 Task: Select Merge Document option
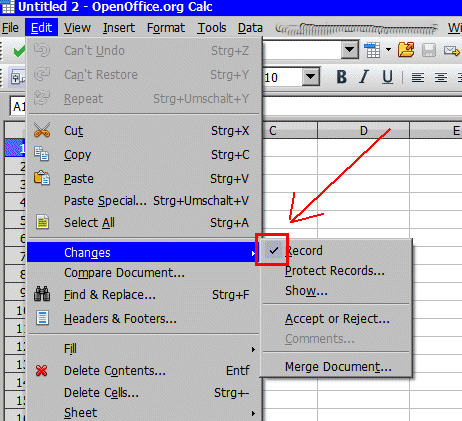click(338, 367)
